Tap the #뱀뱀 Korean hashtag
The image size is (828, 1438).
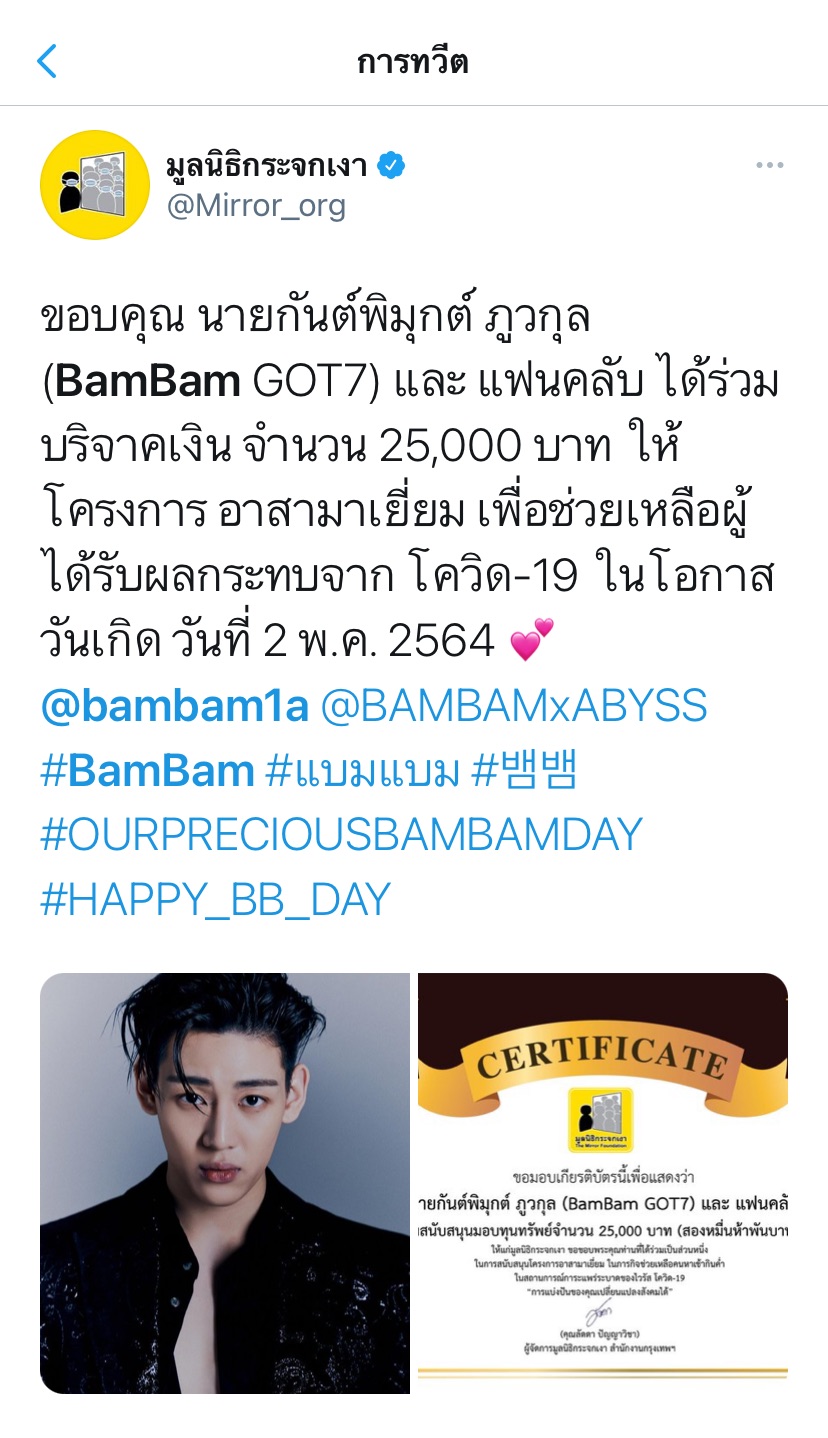[523, 770]
